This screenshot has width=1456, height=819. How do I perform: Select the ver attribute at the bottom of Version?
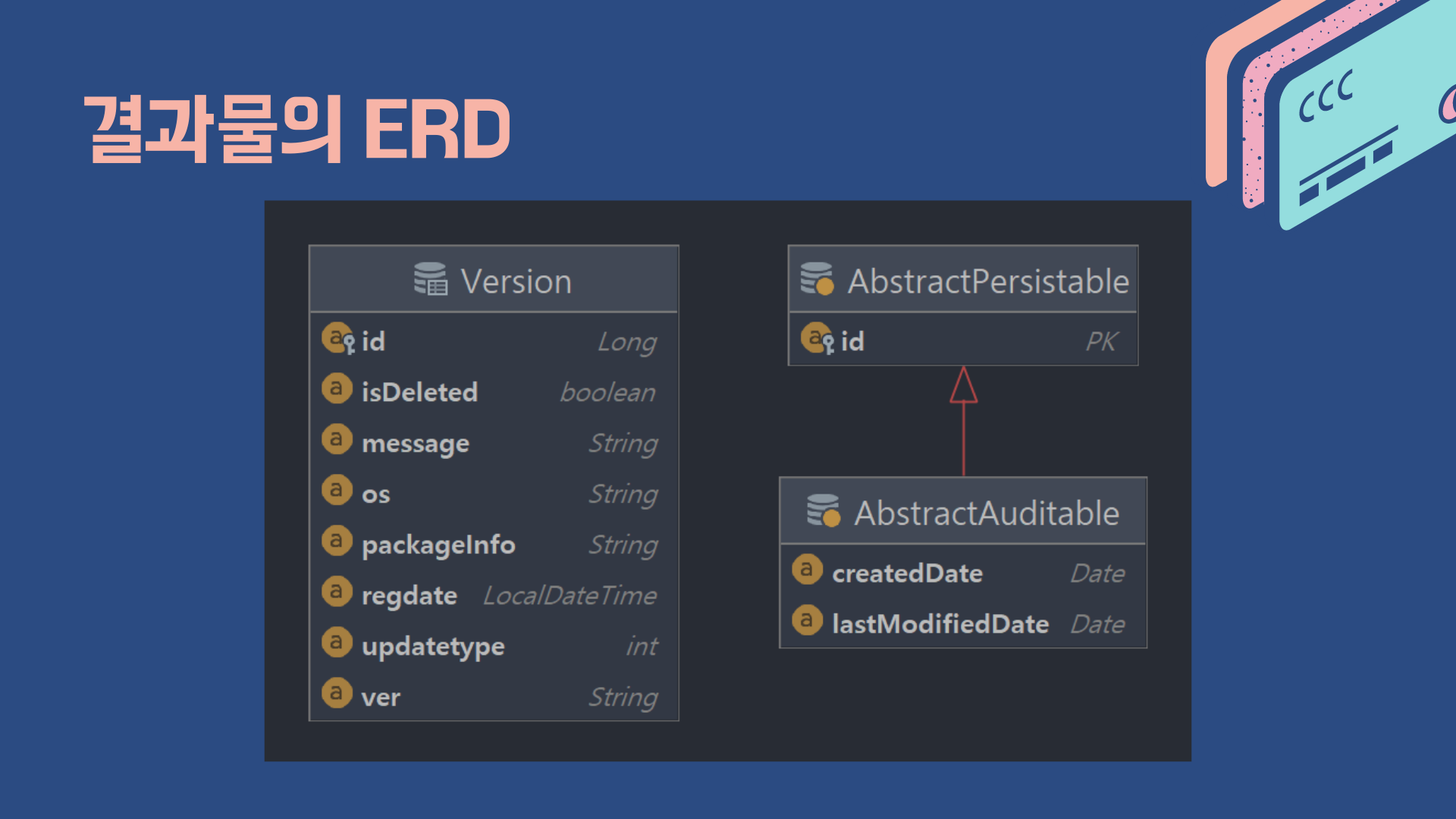[x=381, y=695]
